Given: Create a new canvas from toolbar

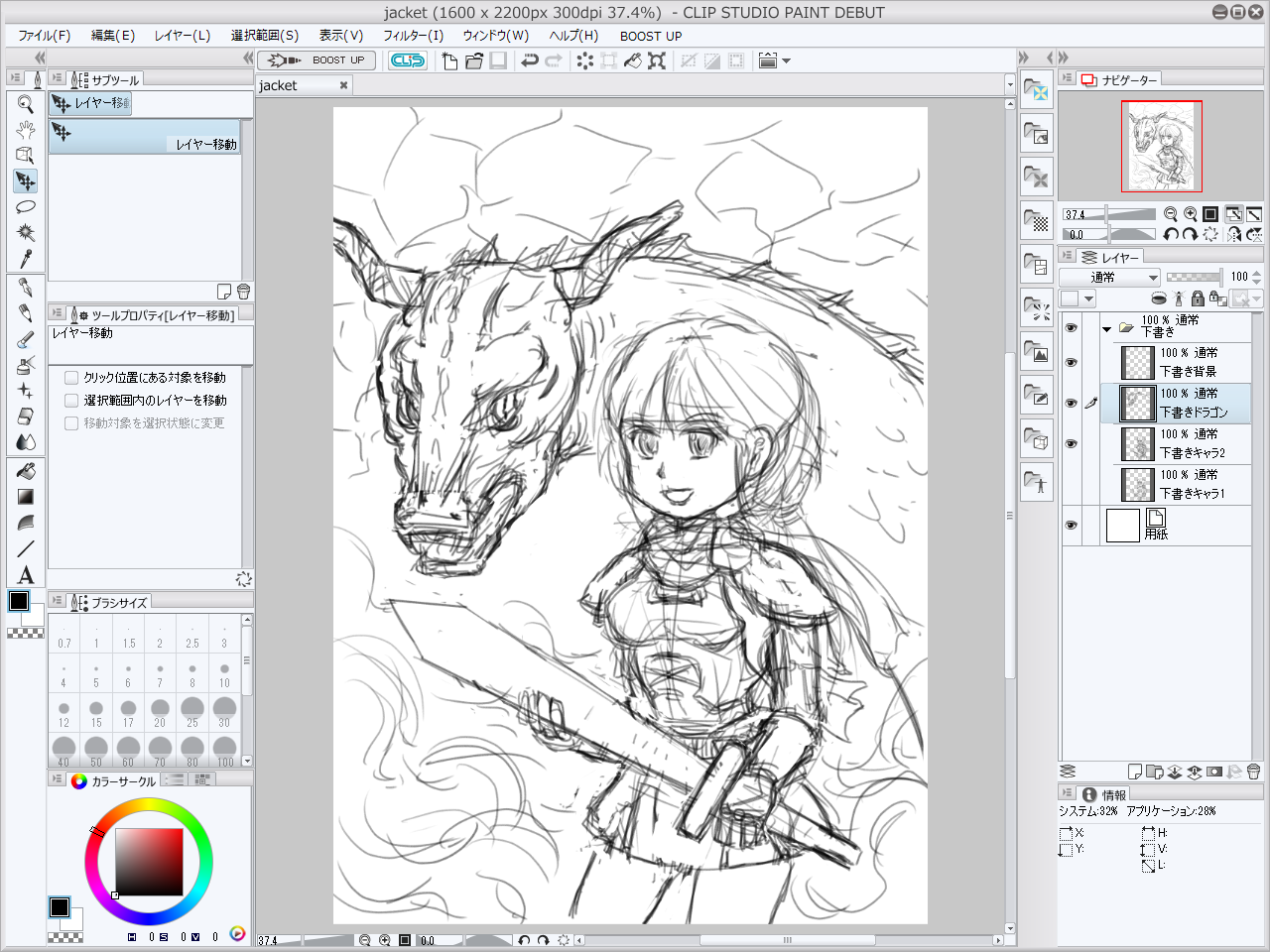Looking at the screenshot, I should pyautogui.click(x=449, y=60).
